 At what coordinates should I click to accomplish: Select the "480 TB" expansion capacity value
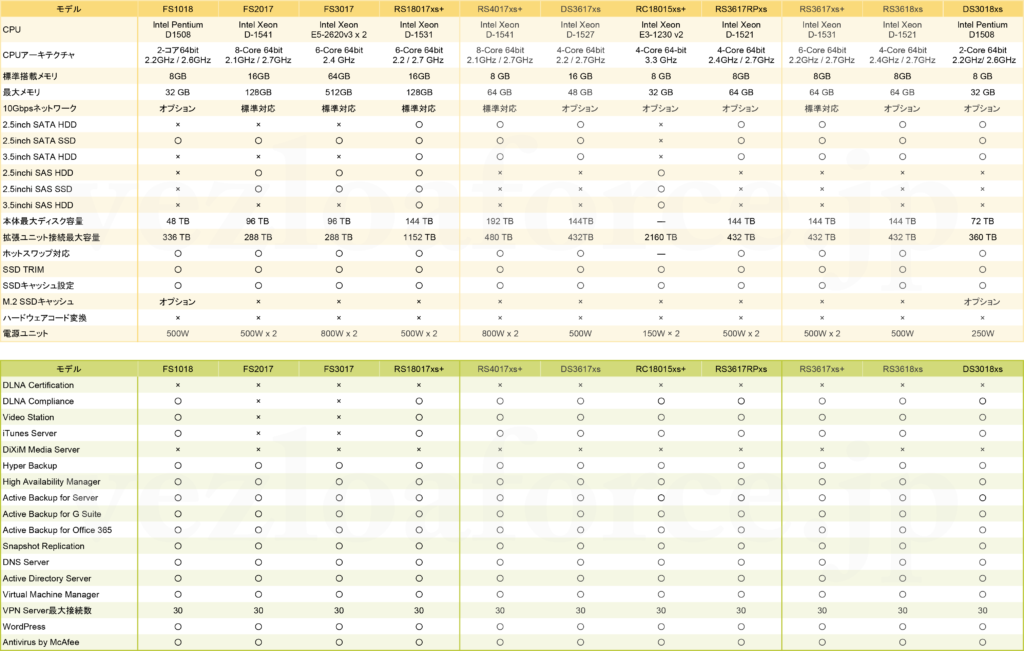point(500,238)
